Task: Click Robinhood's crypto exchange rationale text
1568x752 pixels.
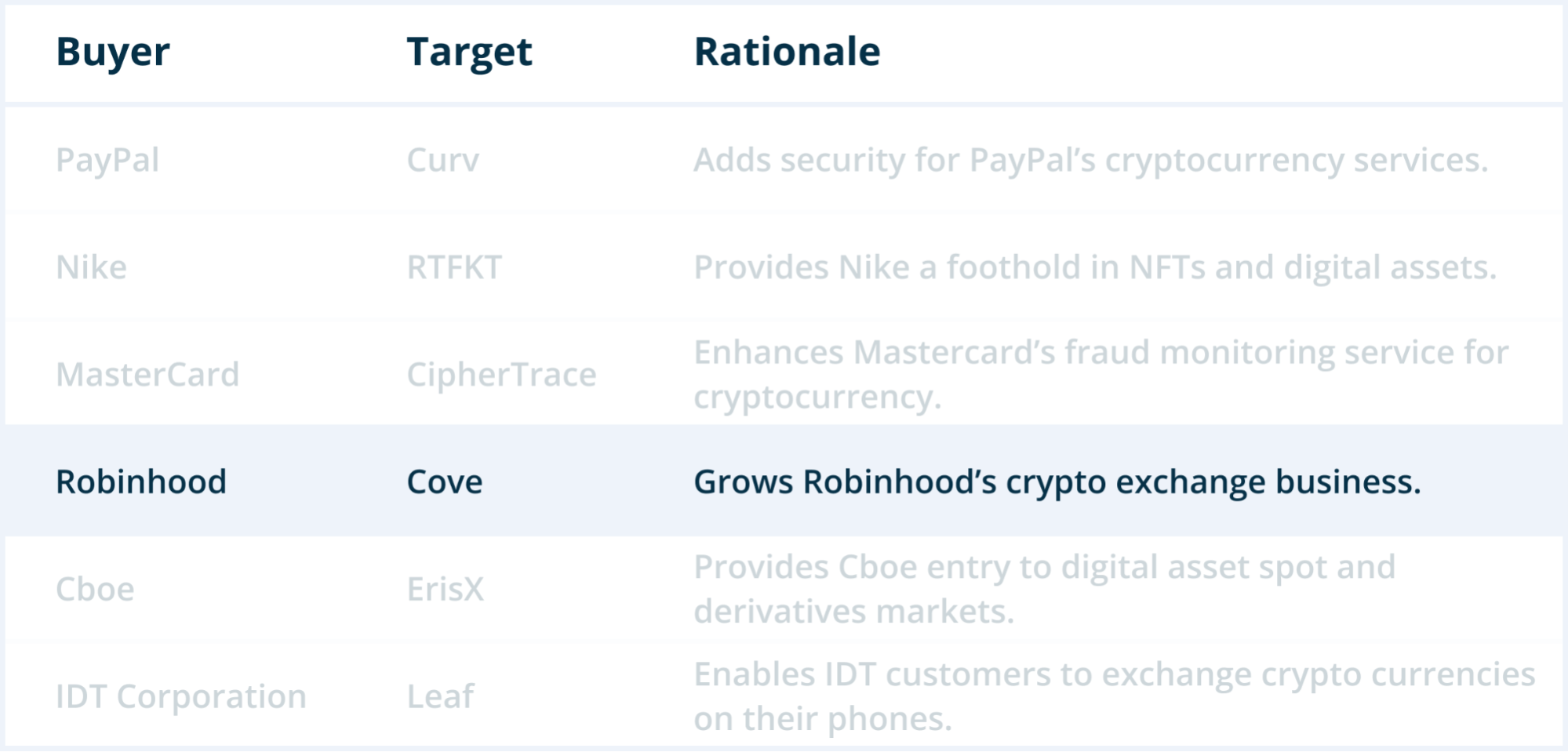Action: coord(1057,482)
